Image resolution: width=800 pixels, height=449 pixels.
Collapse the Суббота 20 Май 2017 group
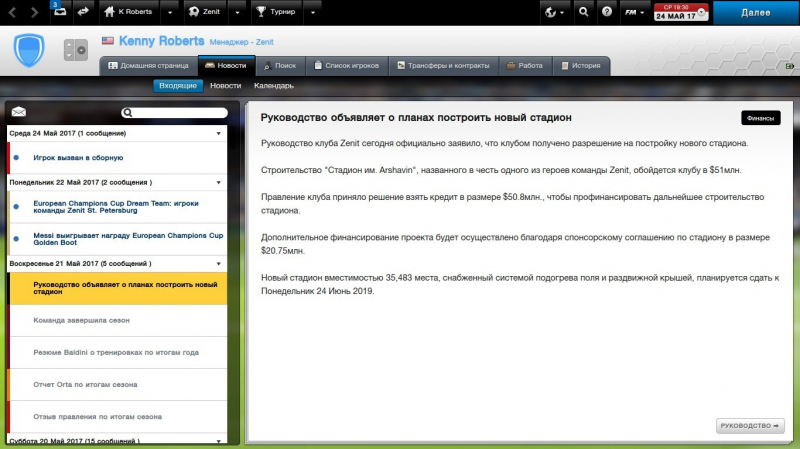pyautogui.click(x=218, y=441)
